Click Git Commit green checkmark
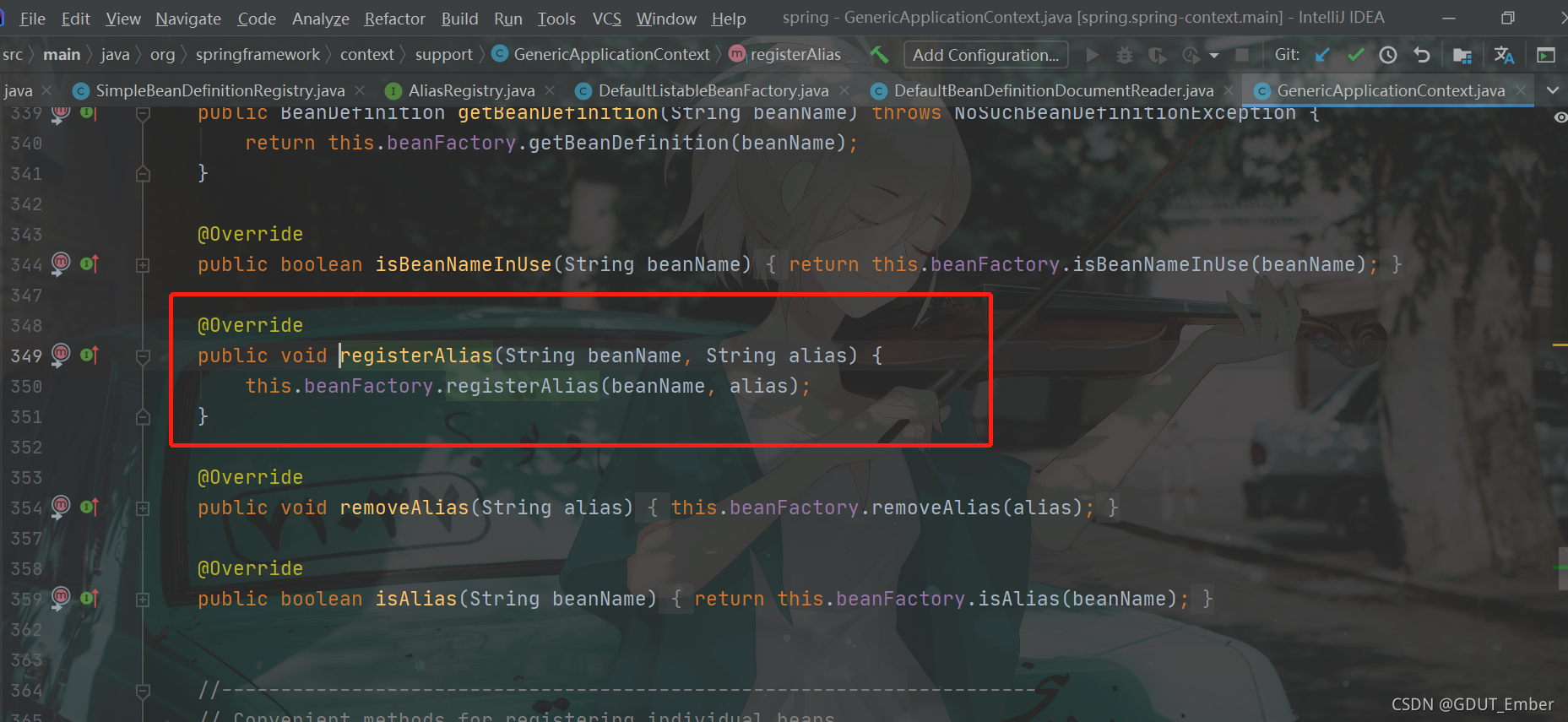Image resolution: width=1568 pixels, height=722 pixels. (1355, 55)
